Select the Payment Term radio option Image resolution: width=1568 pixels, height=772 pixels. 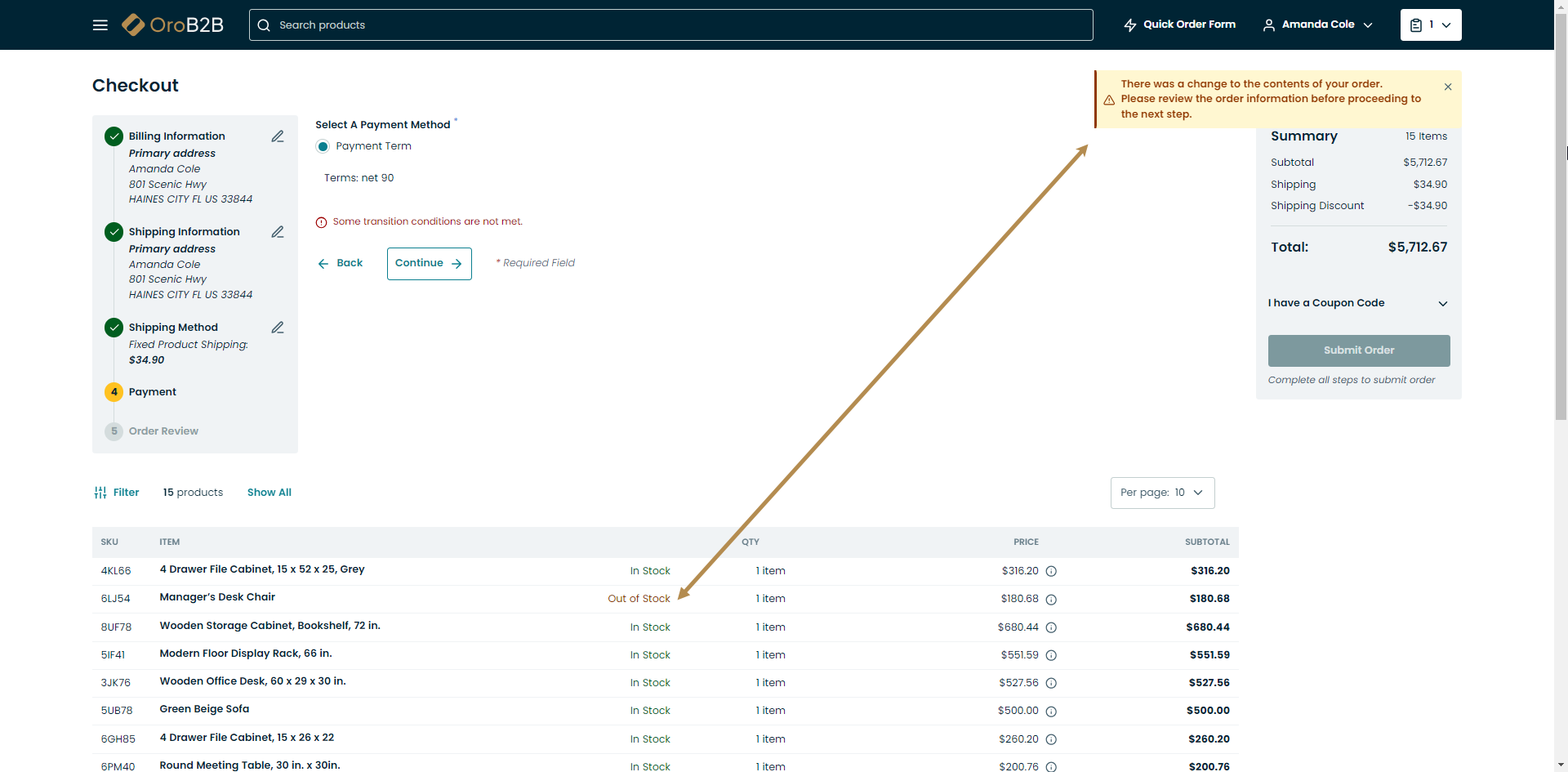[323, 147]
